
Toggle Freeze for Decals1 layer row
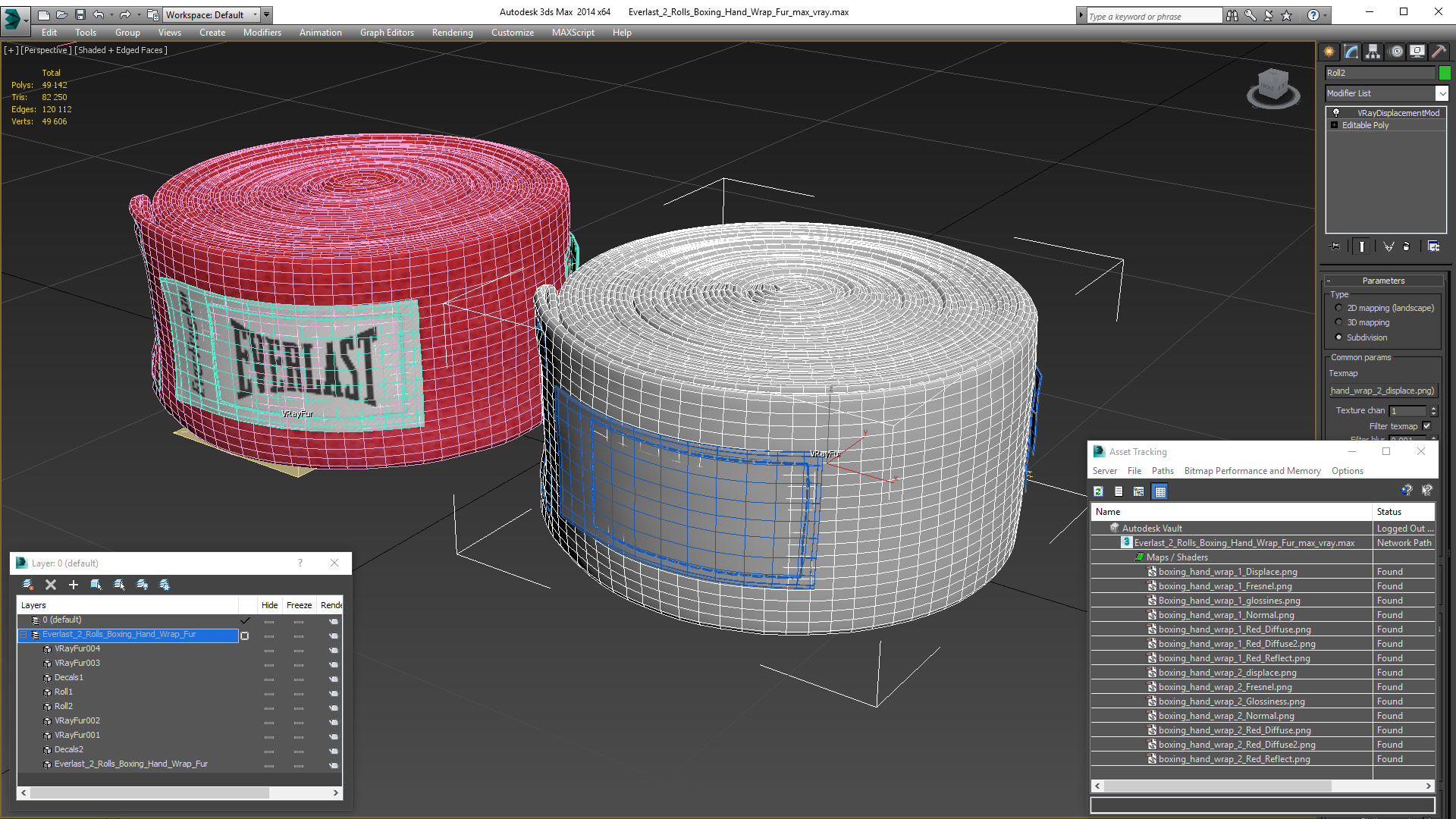[x=299, y=678]
